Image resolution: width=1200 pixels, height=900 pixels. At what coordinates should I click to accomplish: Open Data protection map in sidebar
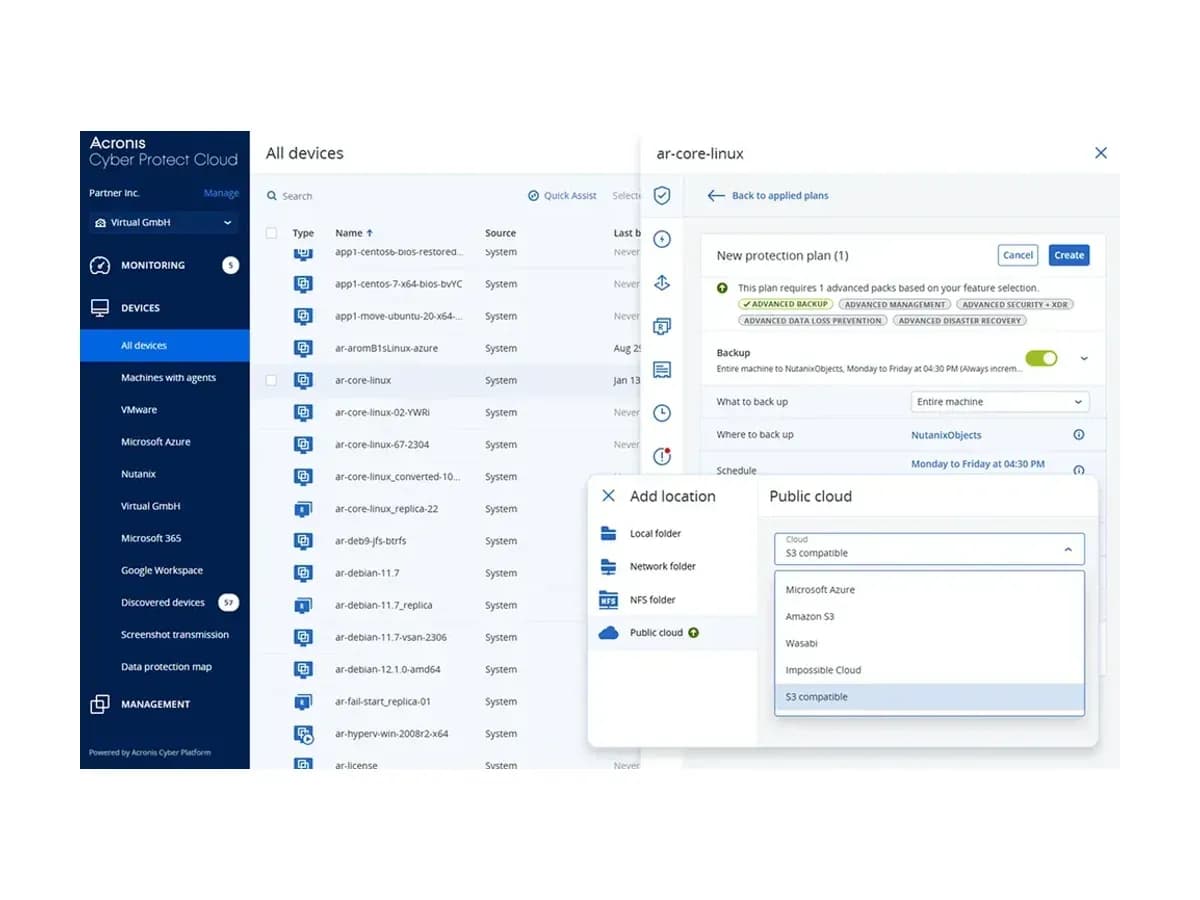[165, 667]
